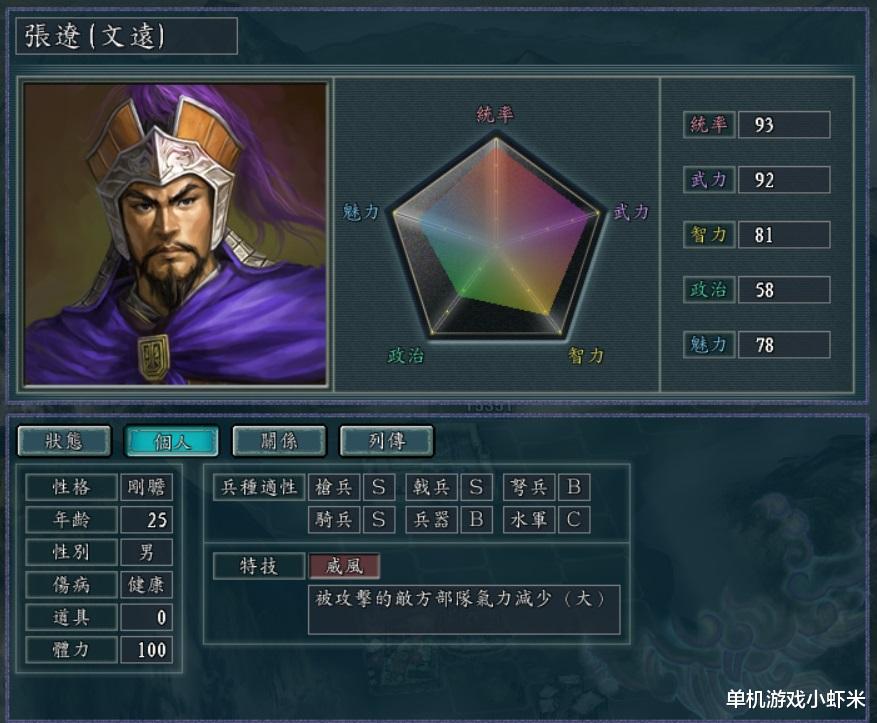Click the 性格 value 剛膽

[x=147, y=487]
